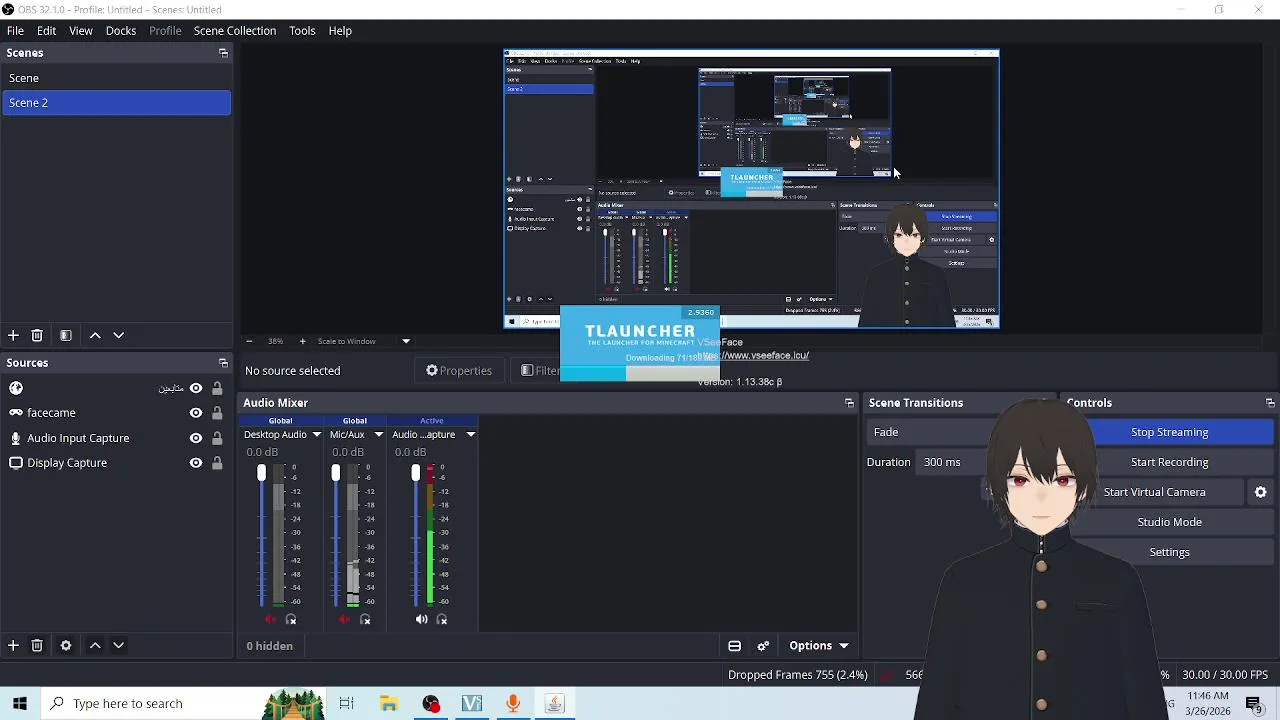Click the microphone icon of Audio Input Capture source

click(16, 438)
